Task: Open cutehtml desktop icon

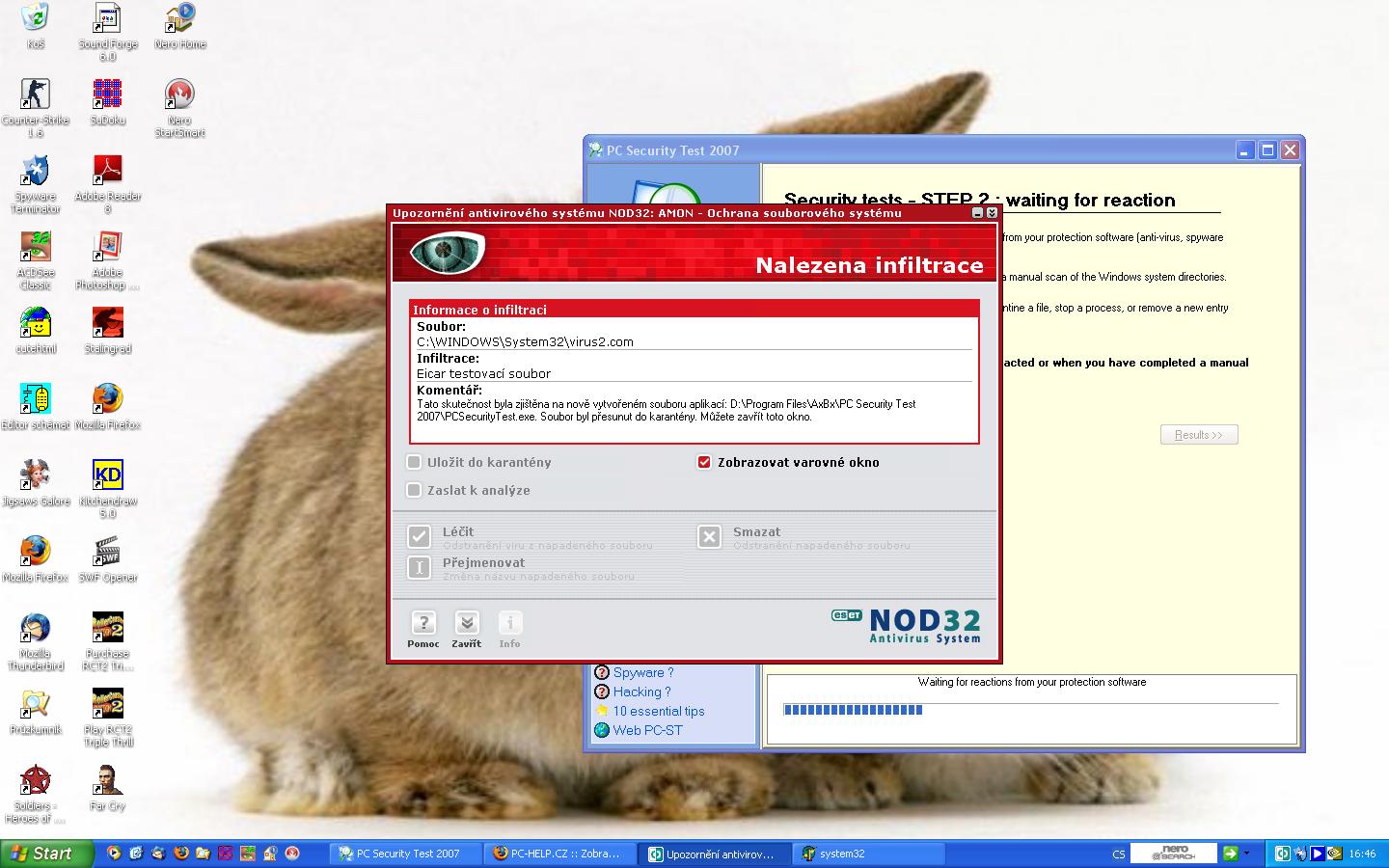Action: pos(36,331)
